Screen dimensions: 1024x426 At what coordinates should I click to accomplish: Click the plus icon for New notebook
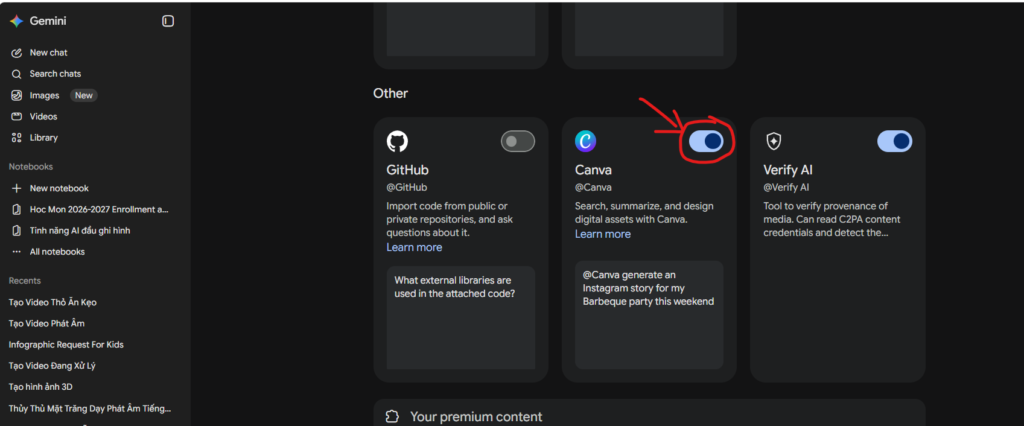tap(17, 188)
